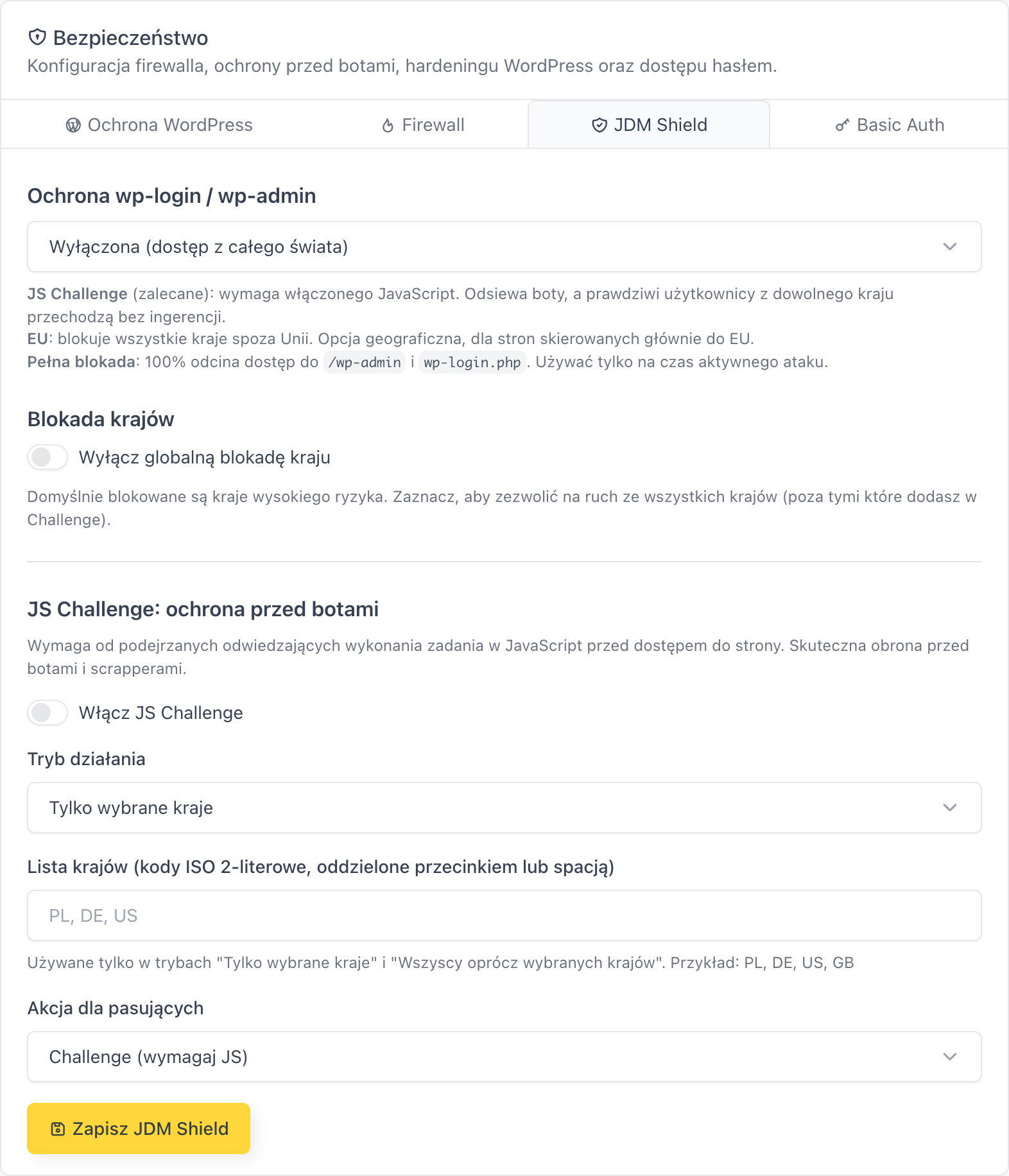The image size is (1009, 1176).
Task: Open the Firewall tab
Action: click(423, 125)
